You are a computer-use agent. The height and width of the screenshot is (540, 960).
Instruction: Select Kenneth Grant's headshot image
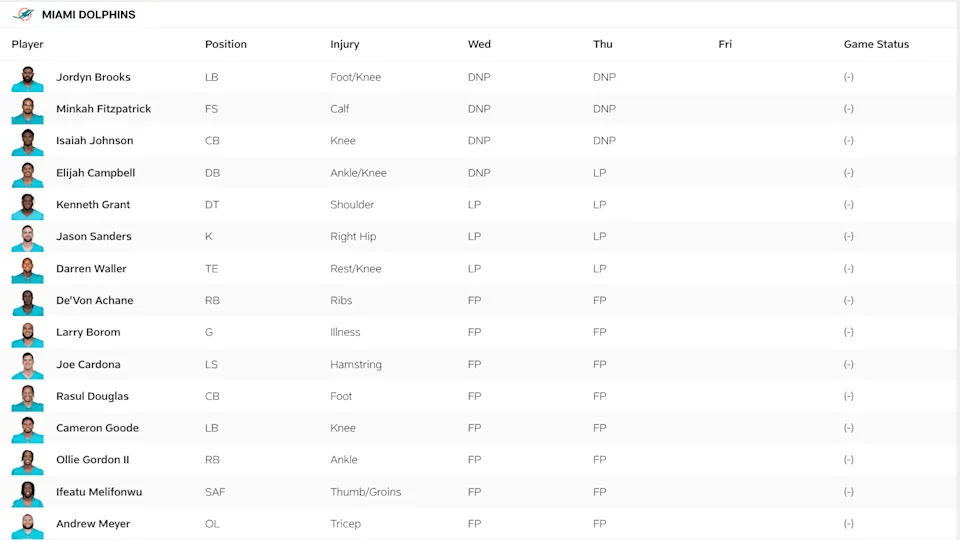[x=28, y=206]
